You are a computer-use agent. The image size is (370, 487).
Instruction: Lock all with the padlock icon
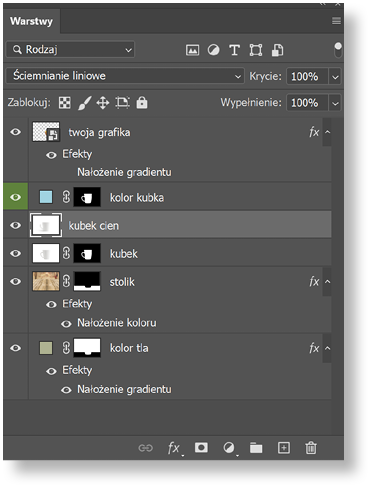pos(142,102)
